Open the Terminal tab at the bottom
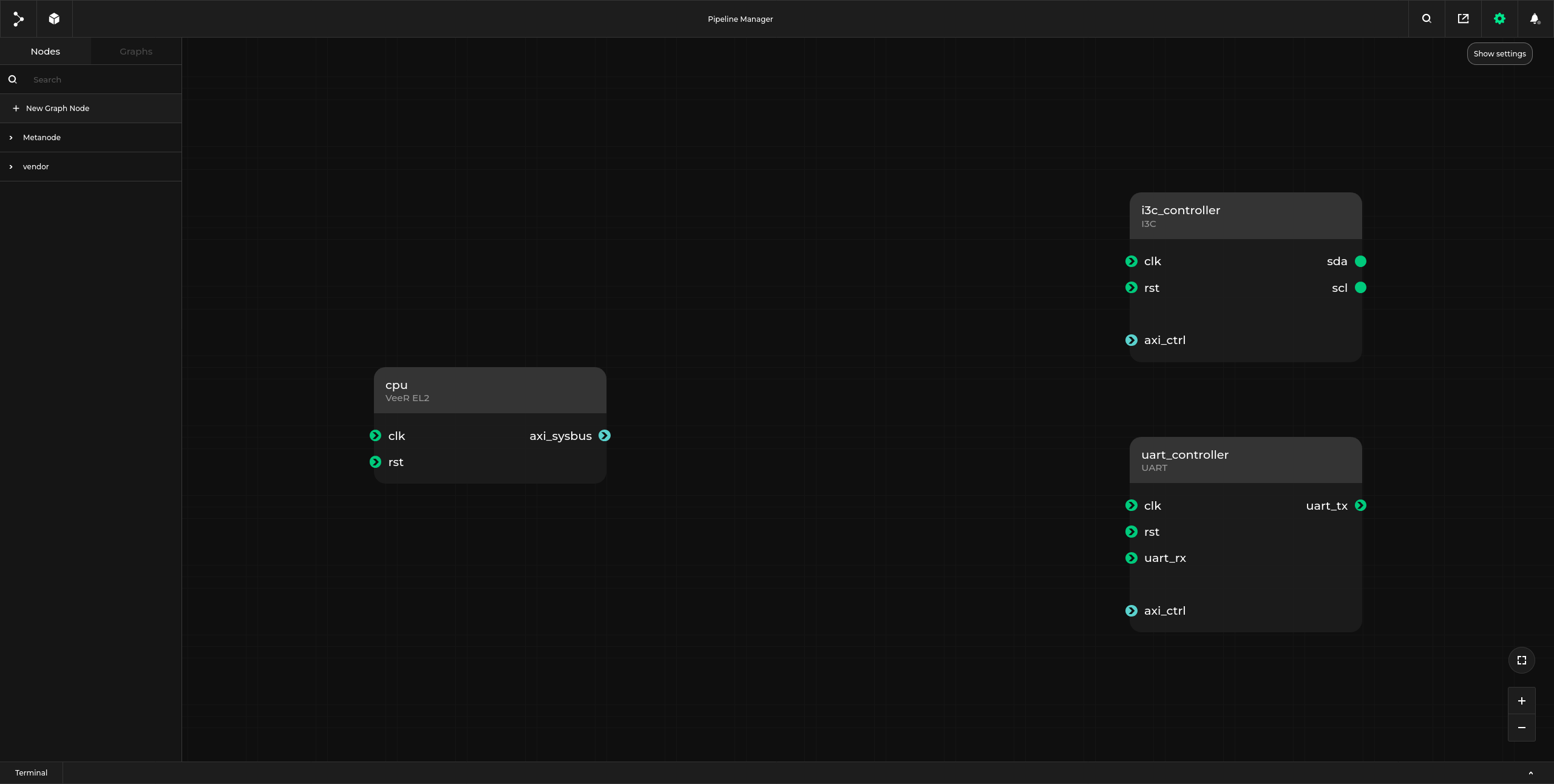The height and width of the screenshot is (784, 1554). pyautogui.click(x=31, y=772)
